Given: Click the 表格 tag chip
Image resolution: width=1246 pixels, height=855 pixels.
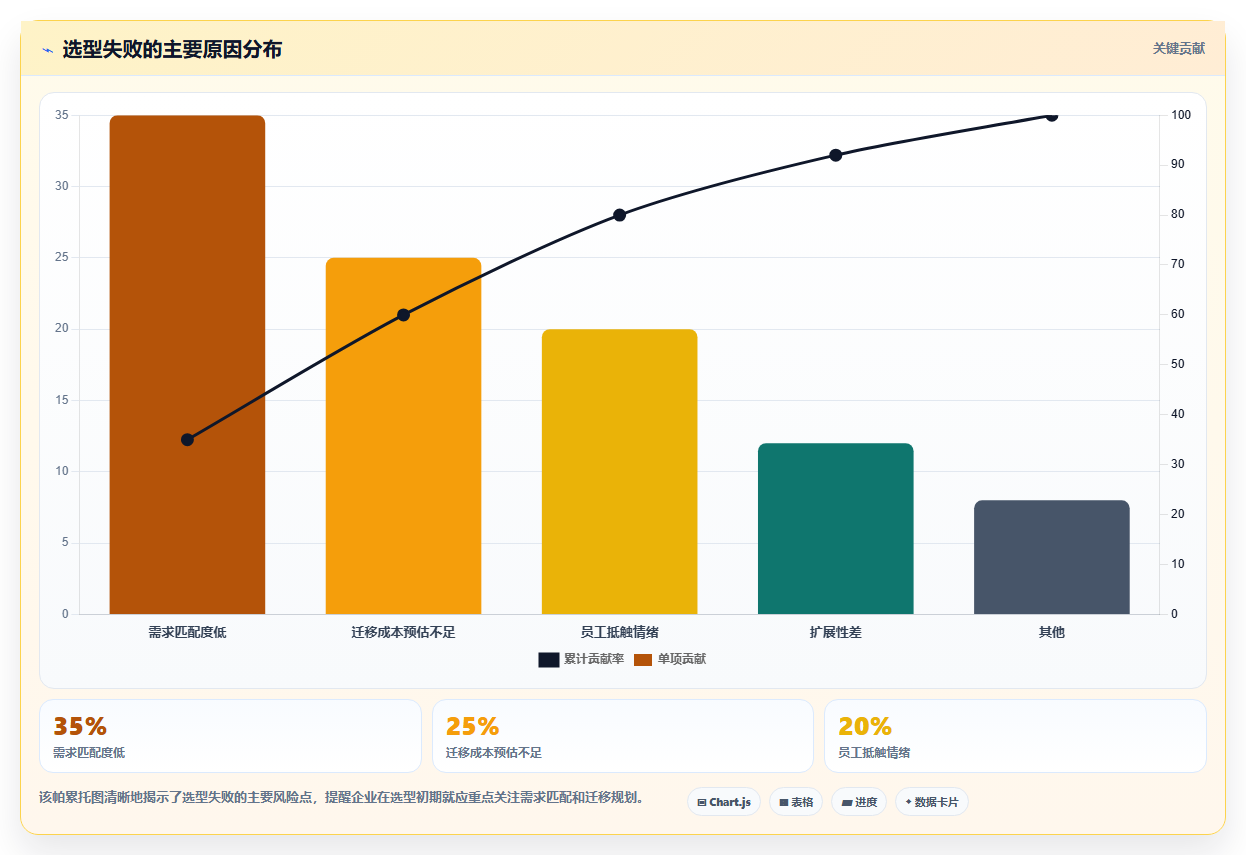Looking at the screenshot, I should click(796, 802).
